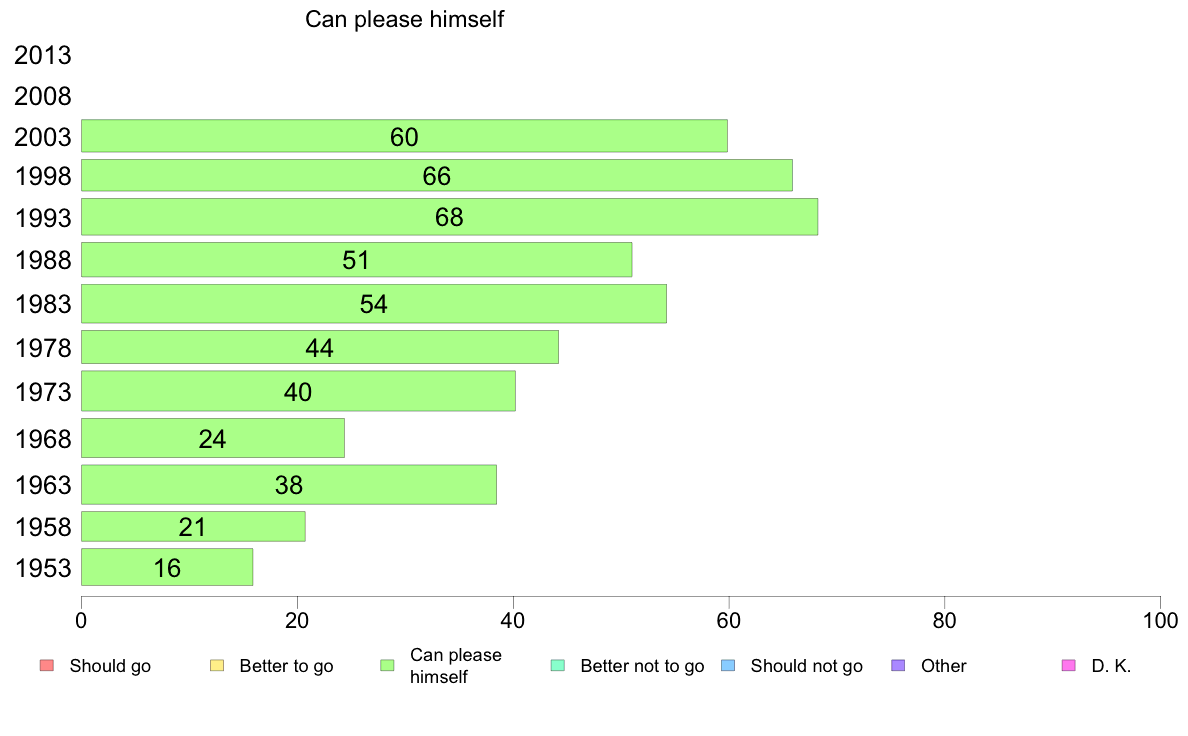Click the 1978 bar showing 44

[x=320, y=347]
